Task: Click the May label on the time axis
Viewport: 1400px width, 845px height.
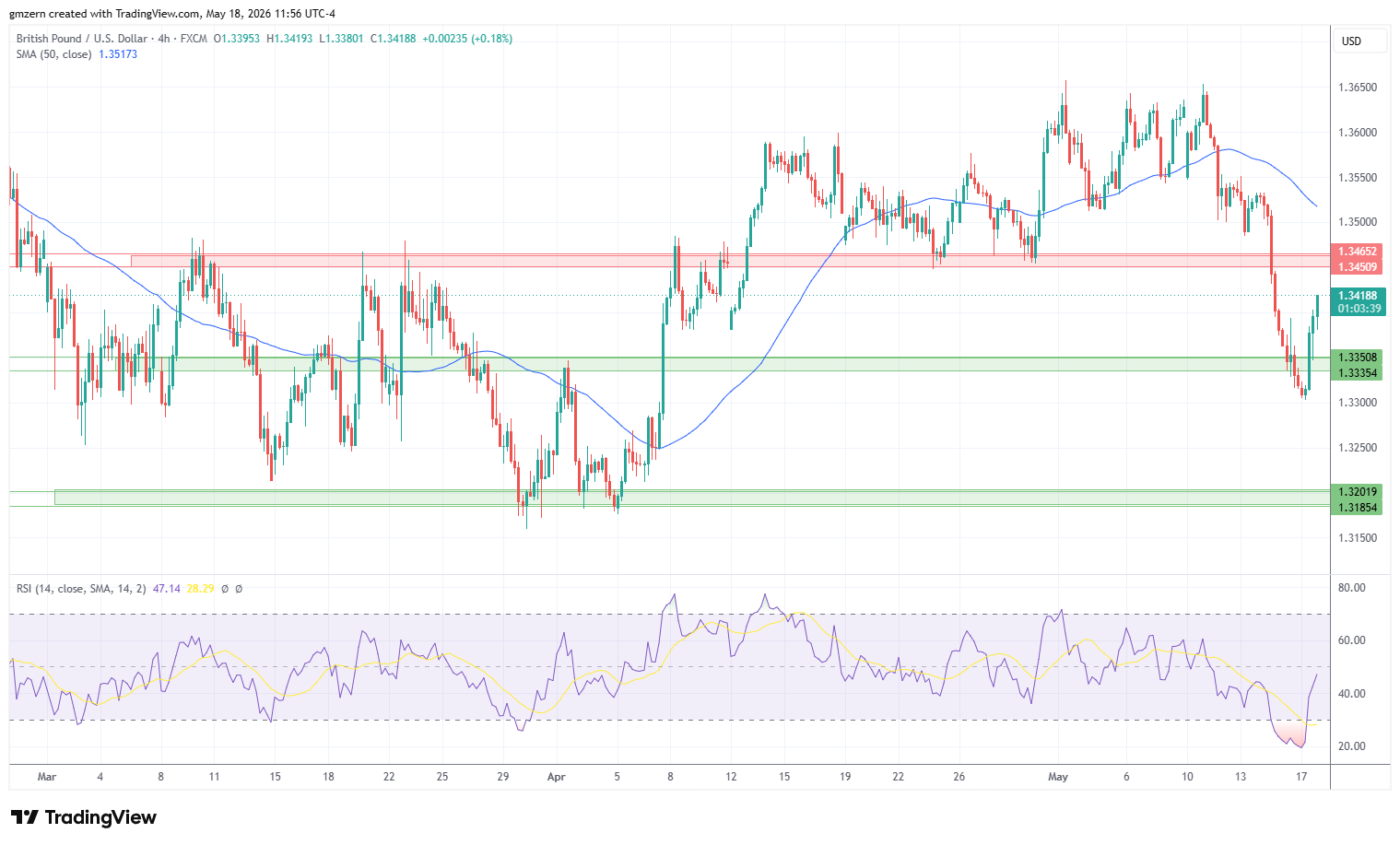Action: click(x=1058, y=777)
